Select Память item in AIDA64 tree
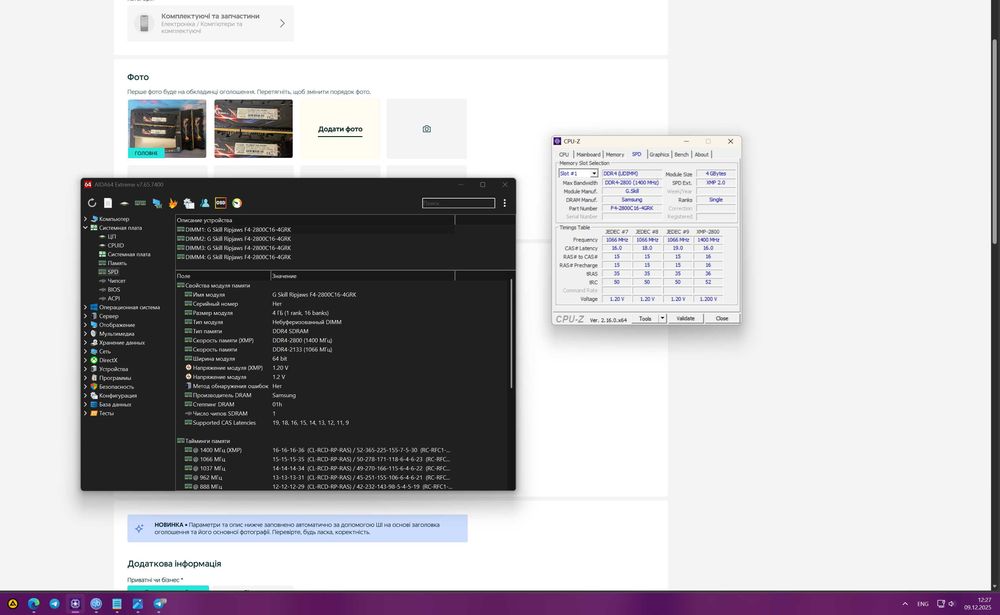Screen dimensions: 1000x615 point(117,263)
